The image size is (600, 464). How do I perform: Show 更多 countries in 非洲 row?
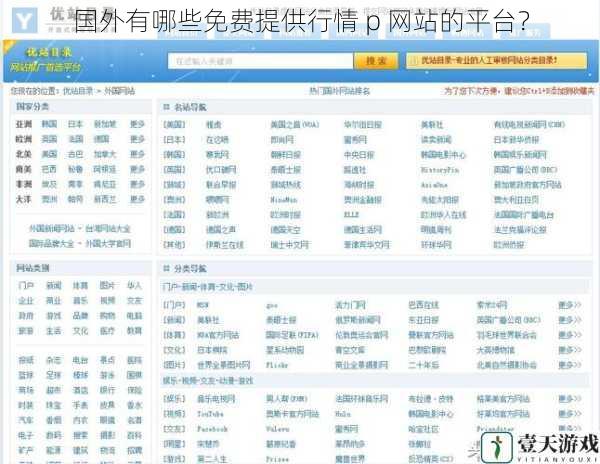point(137,184)
